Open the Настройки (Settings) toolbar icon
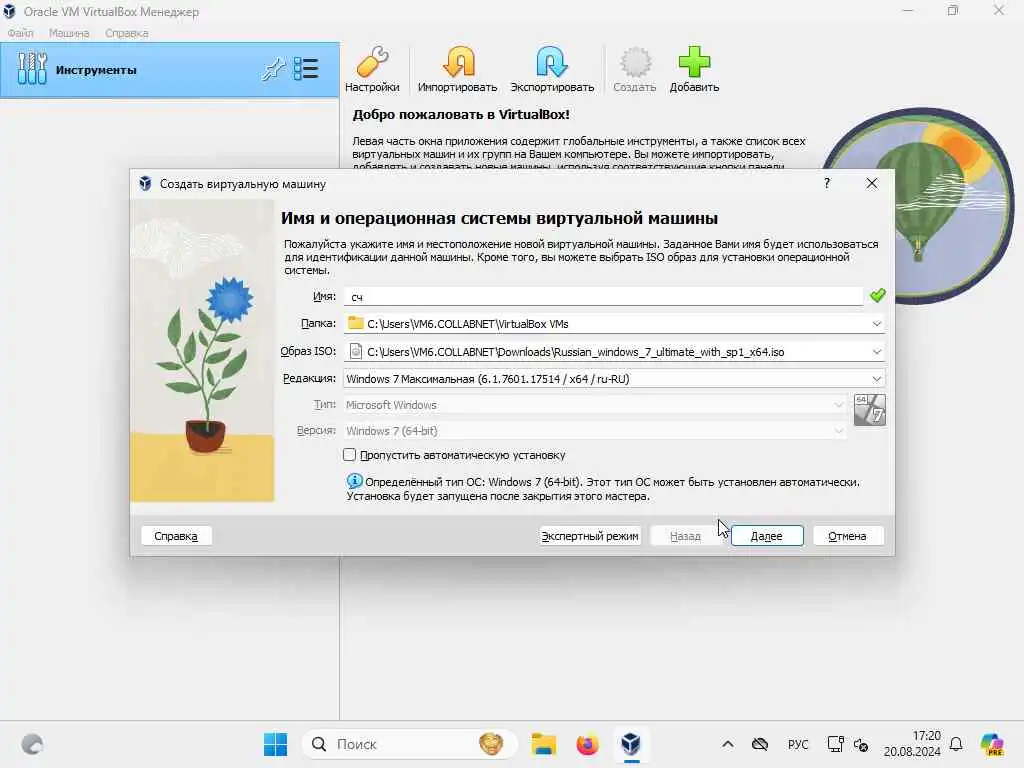Screen dimensions: 1024x768 click(x=372, y=69)
